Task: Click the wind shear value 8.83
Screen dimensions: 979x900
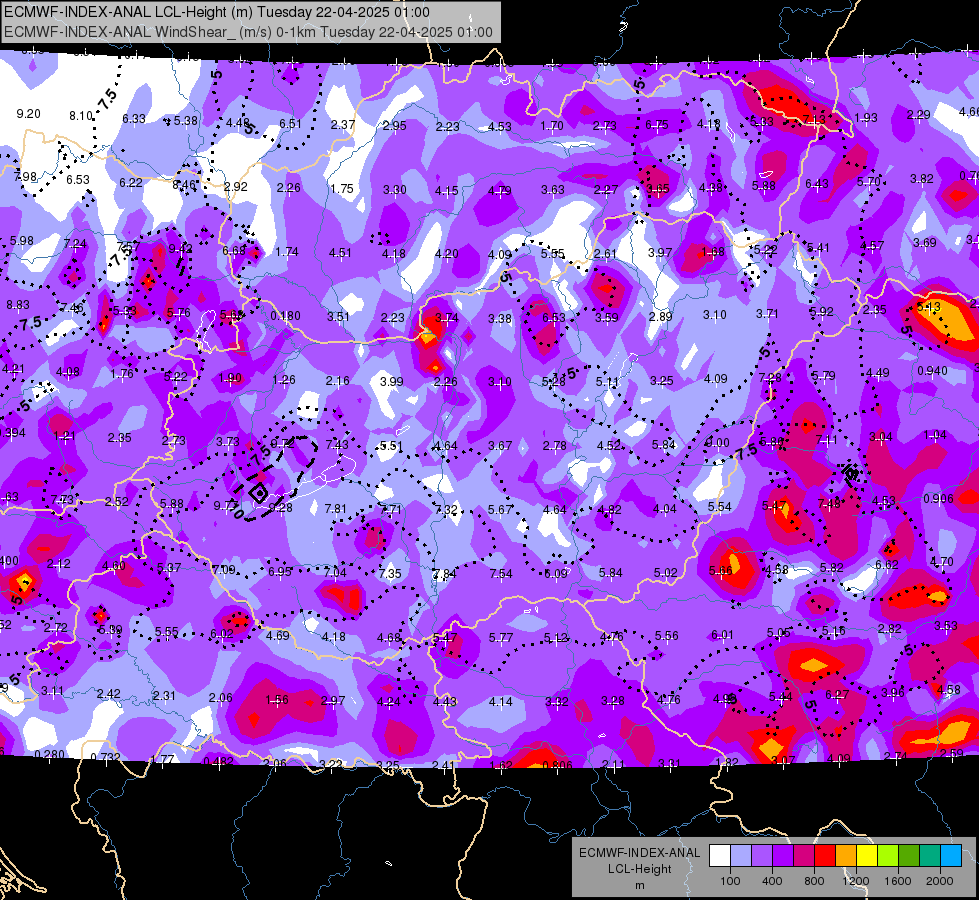Action: (17, 305)
